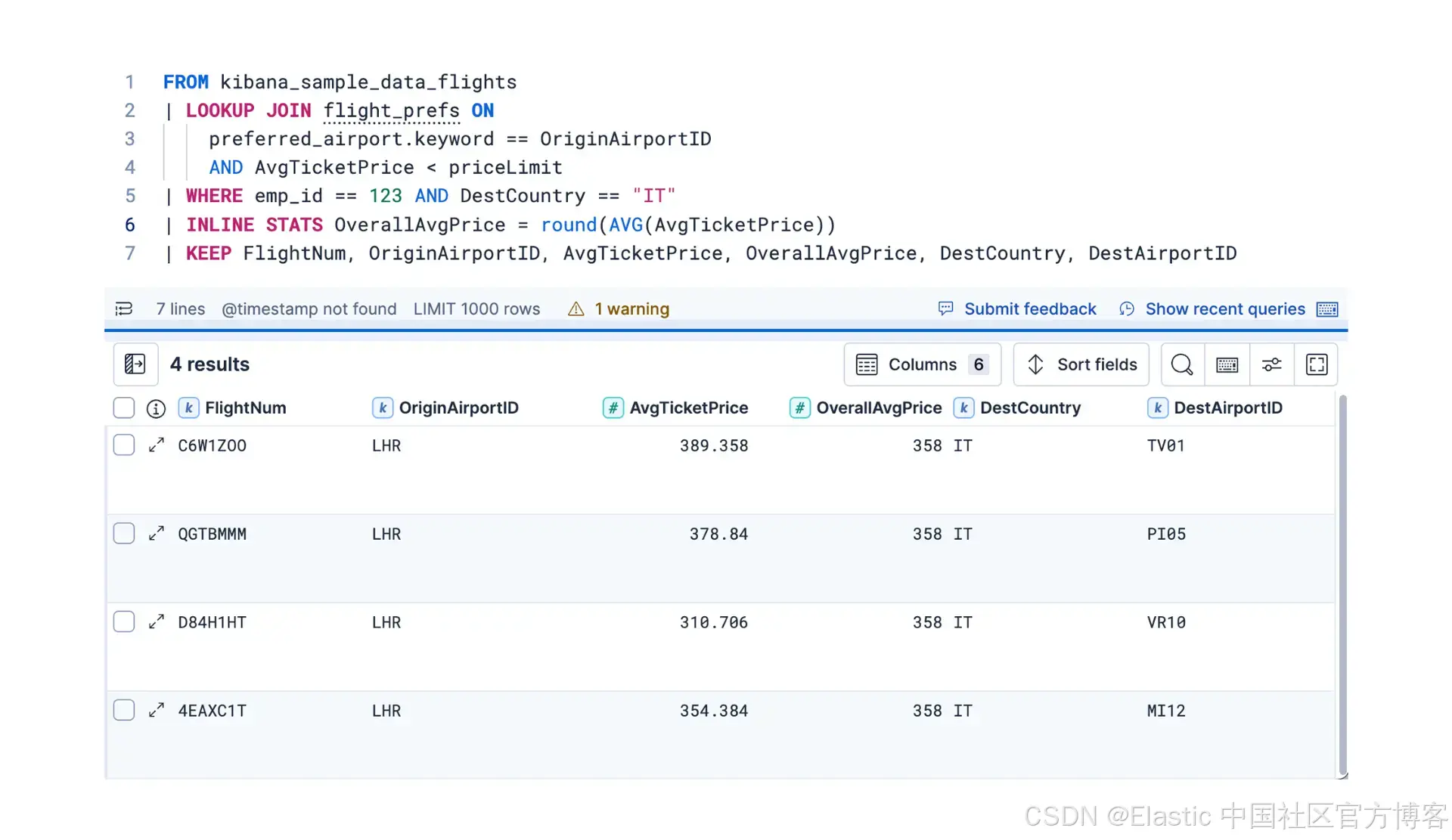Open display settings sliders icon

point(1271,364)
